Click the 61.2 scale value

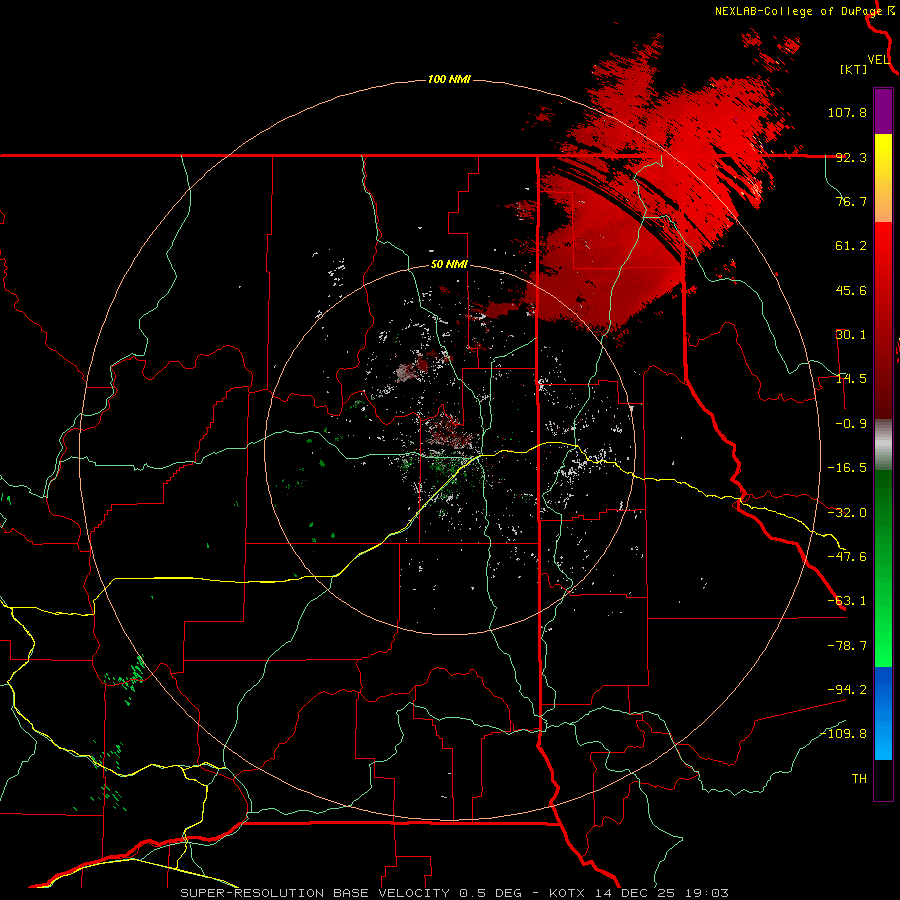click(851, 246)
